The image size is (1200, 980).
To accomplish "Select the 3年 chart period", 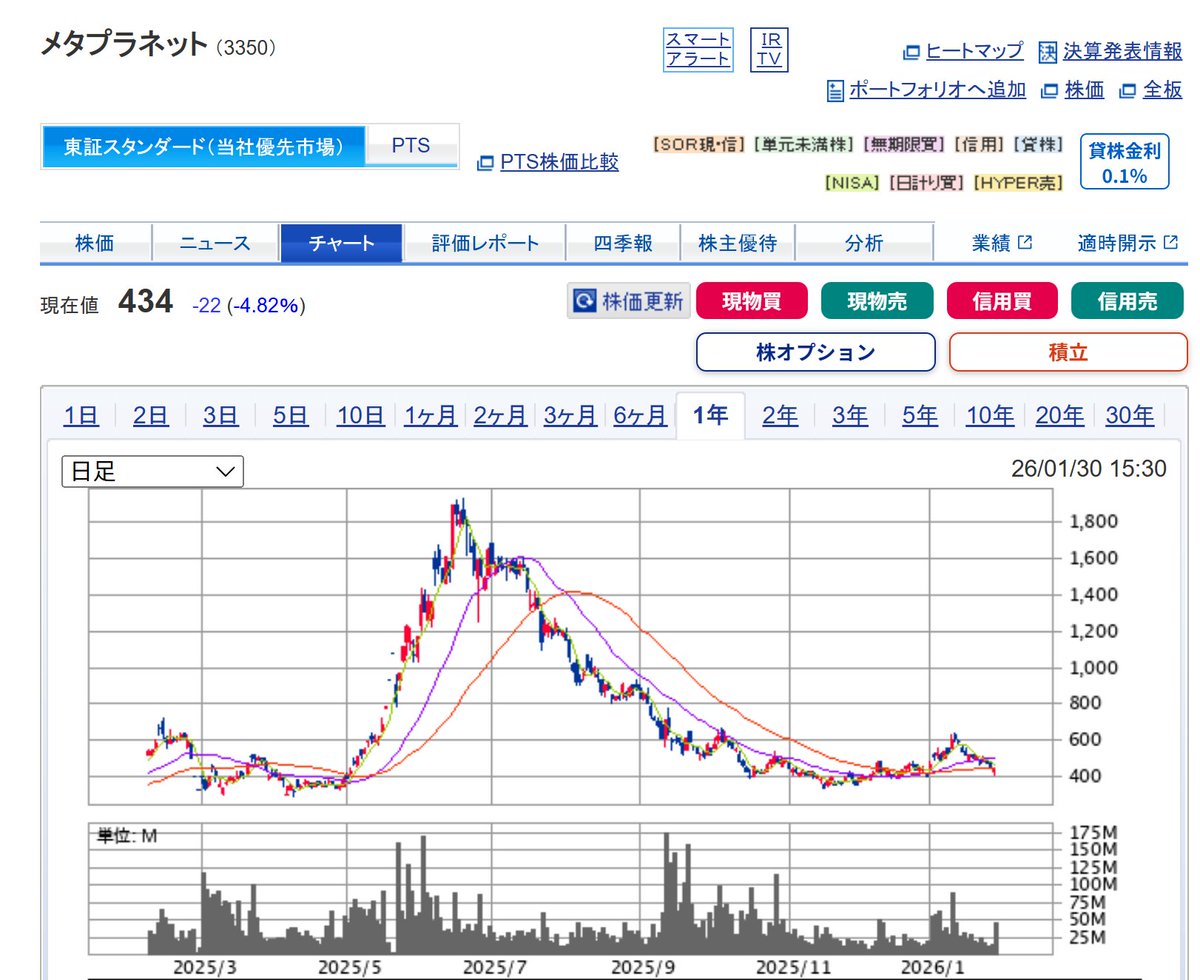I will (850, 415).
